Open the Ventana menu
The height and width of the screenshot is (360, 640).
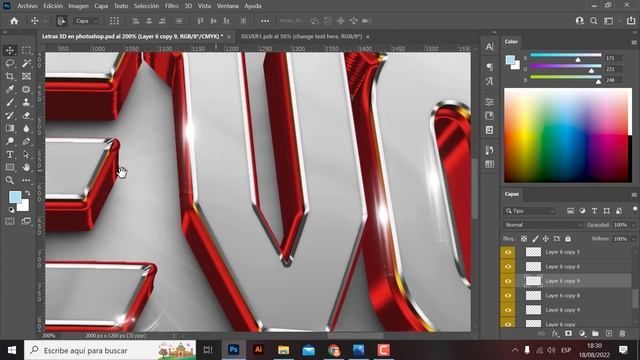pyautogui.click(x=227, y=6)
